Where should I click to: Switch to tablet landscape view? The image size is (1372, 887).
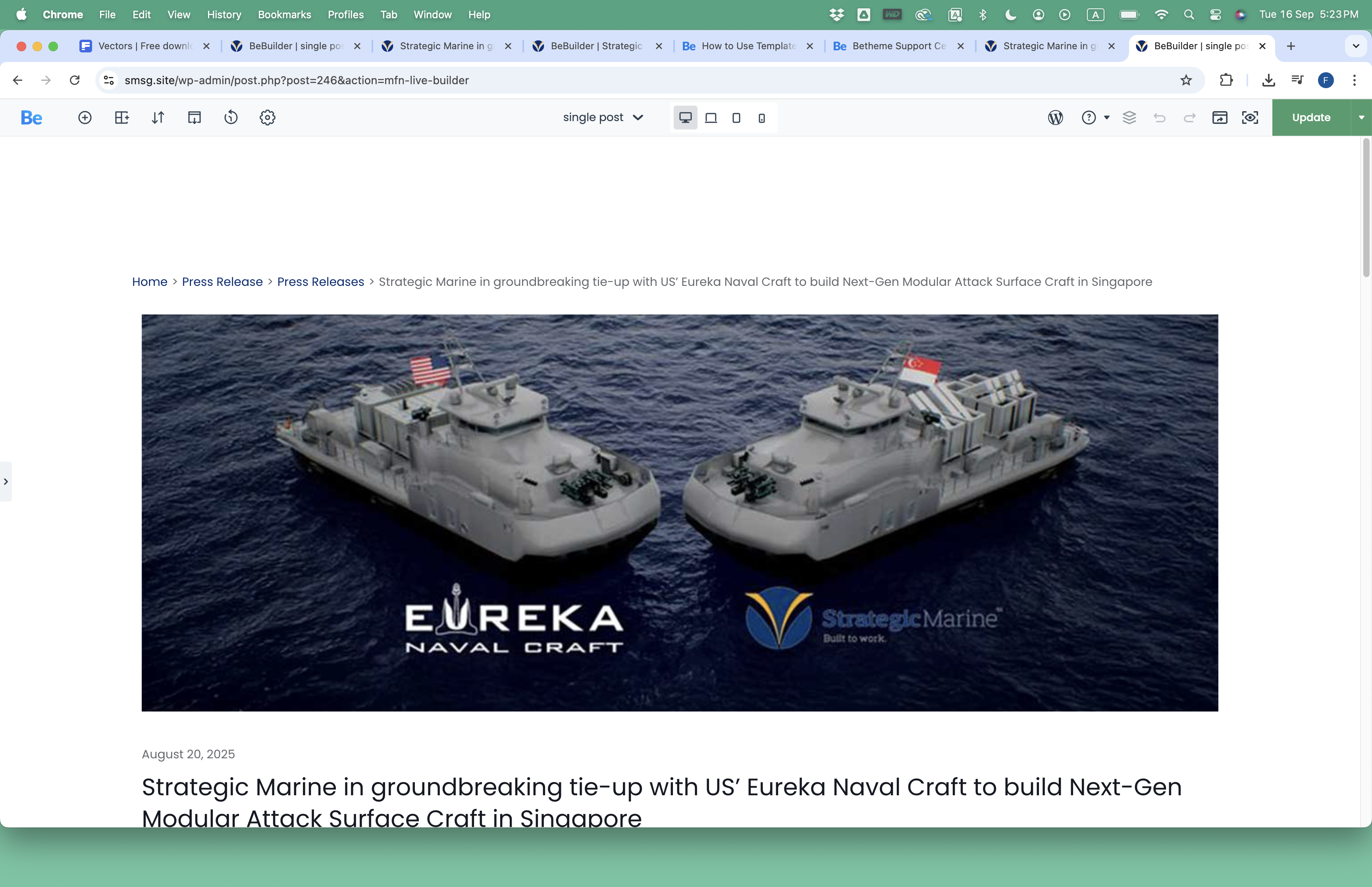pos(711,118)
